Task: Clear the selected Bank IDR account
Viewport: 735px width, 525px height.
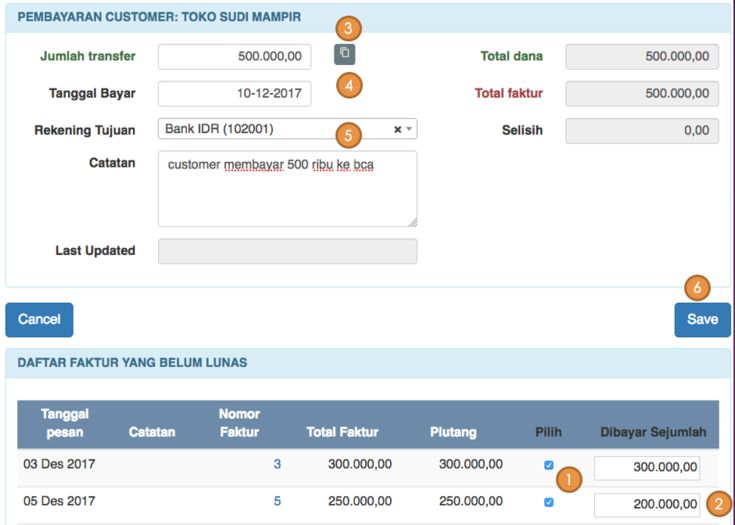Action: [x=397, y=129]
